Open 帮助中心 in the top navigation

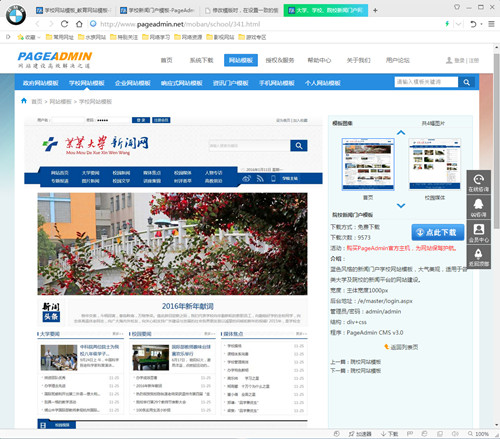click(319, 60)
